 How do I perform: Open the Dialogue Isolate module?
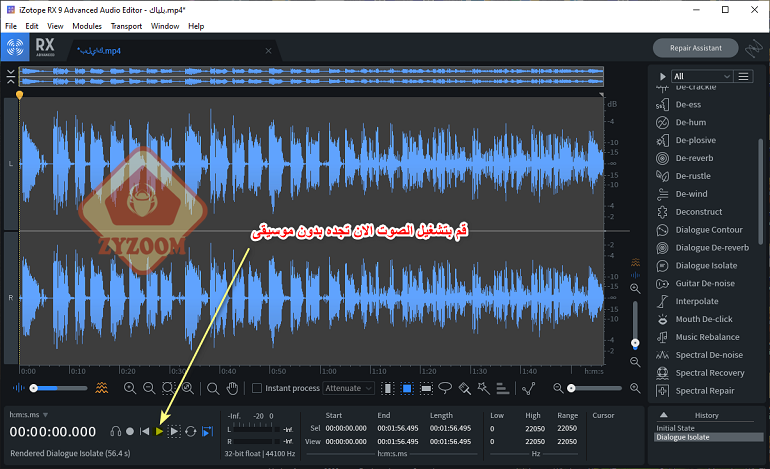[x=706, y=266]
